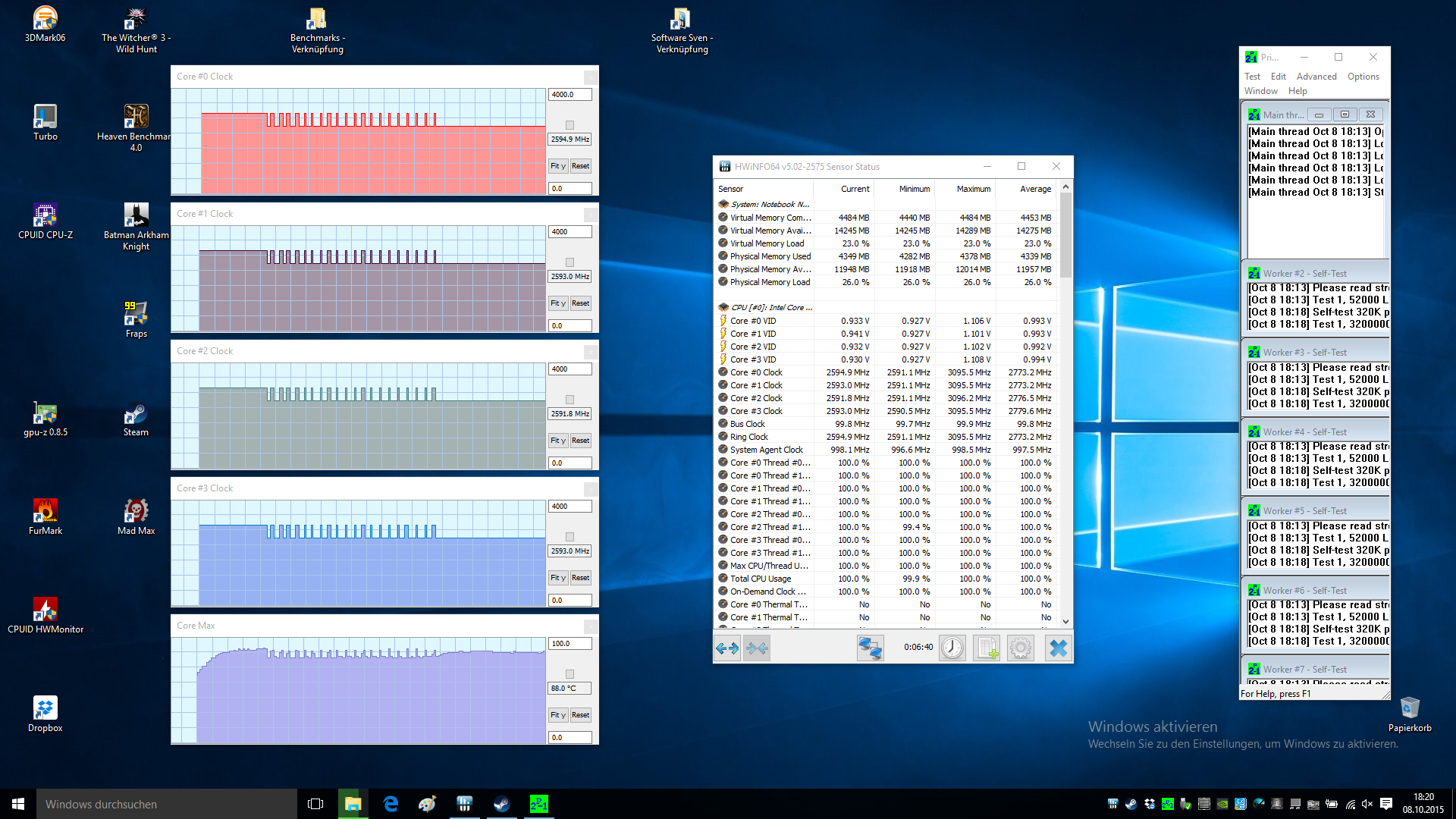The width and height of the screenshot is (1456, 819).
Task: Select the Papierkorb recycle bin icon
Action: click(1410, 714)
